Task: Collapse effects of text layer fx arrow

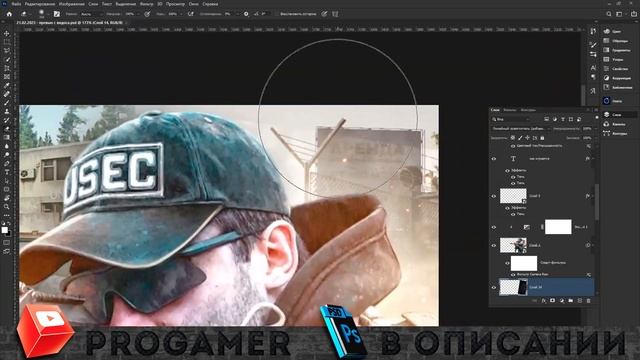Action: (593, 159)
